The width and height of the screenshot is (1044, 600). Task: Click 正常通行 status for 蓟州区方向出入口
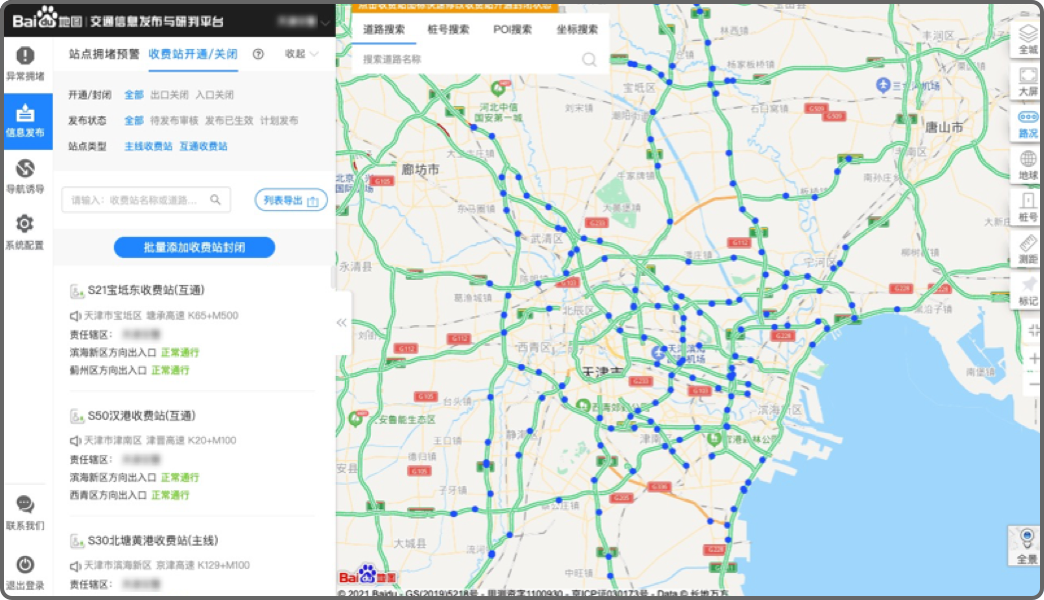170,370
